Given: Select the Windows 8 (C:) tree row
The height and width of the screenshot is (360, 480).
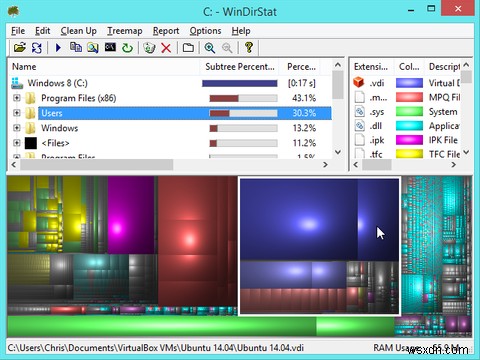Looking at the screenshot, I should click(x=170, y=83).
